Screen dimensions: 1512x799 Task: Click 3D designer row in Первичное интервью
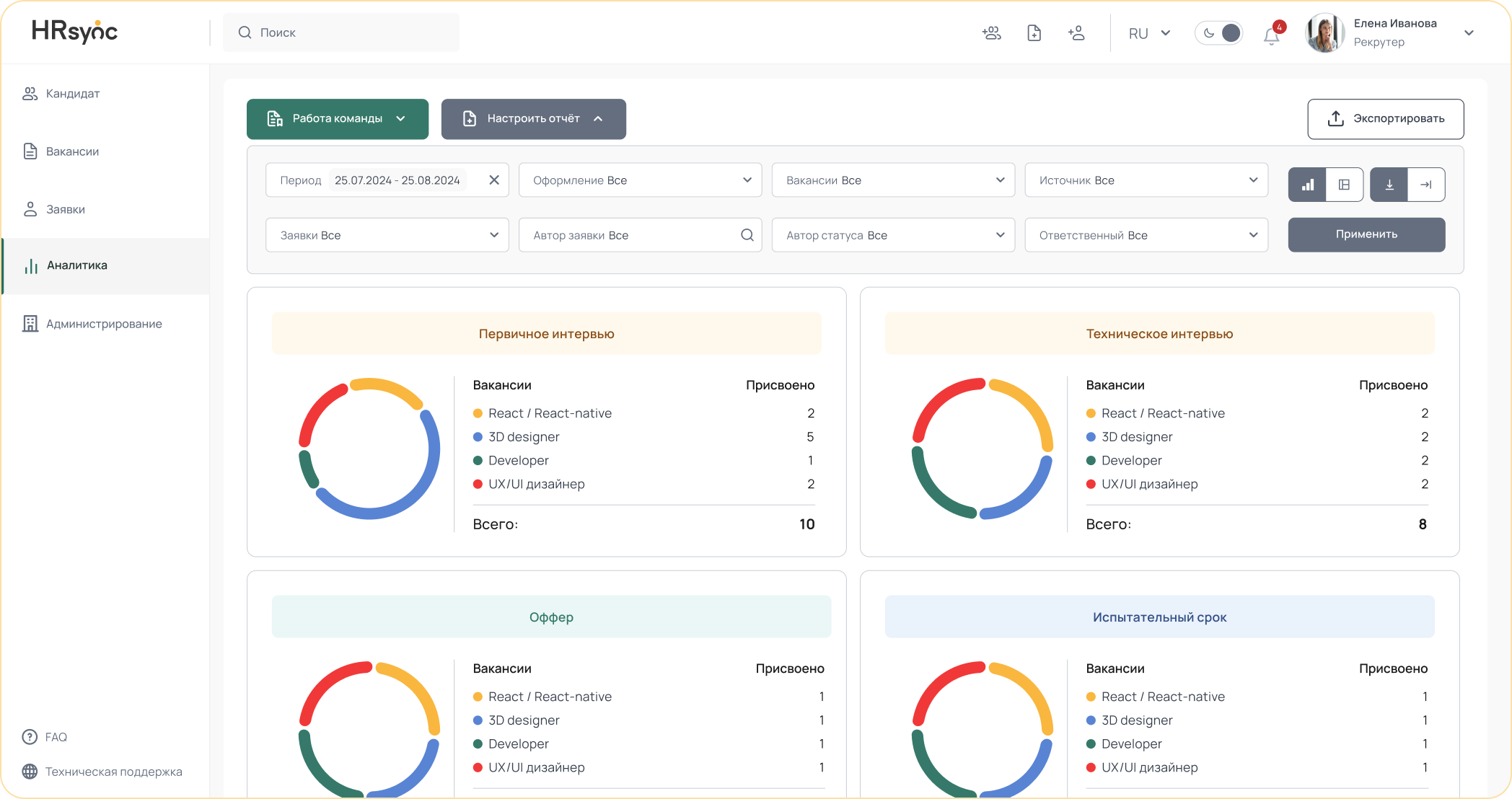pyautogui.click(x=643, y=437)
